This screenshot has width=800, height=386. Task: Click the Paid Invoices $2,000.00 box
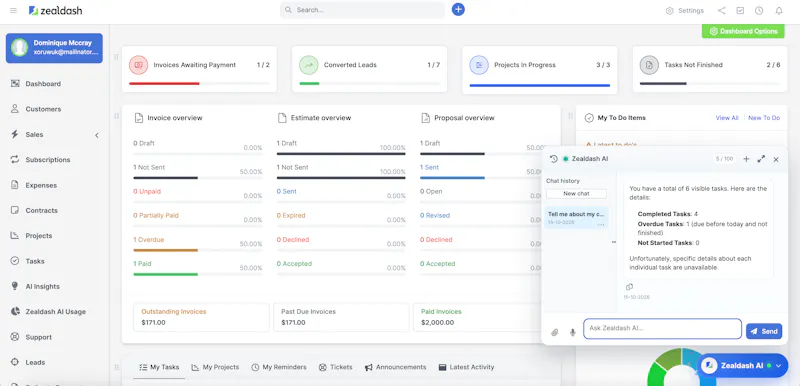tap(477, 317)
